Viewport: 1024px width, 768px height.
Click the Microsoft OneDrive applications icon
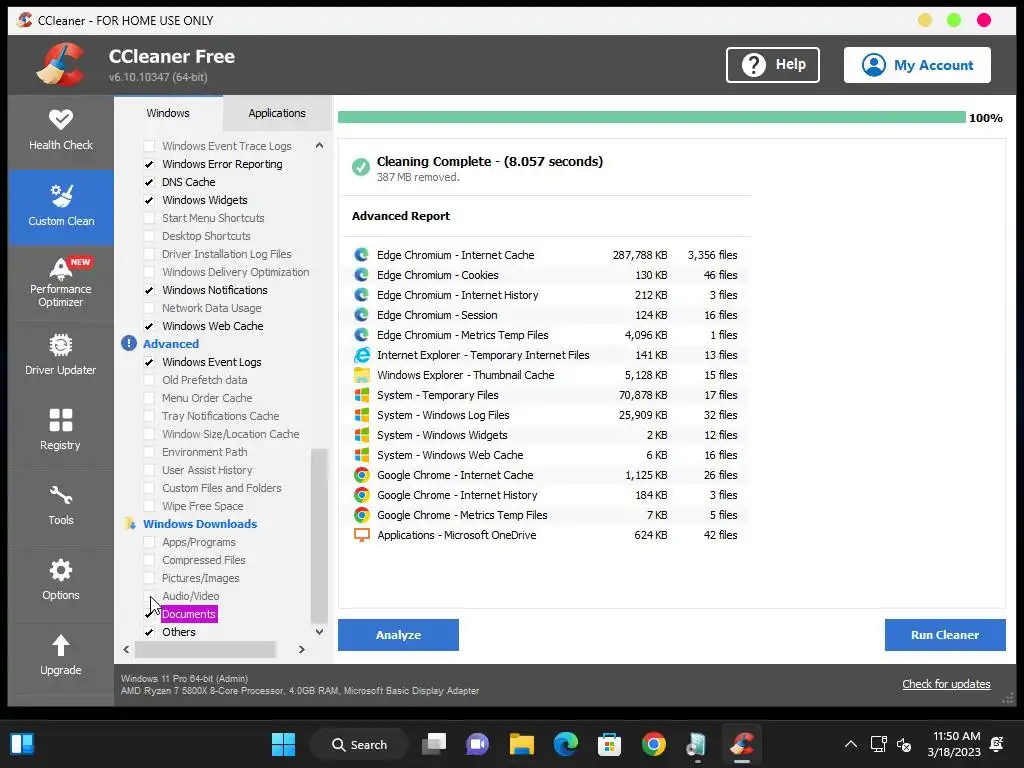(x=361, y=535)
